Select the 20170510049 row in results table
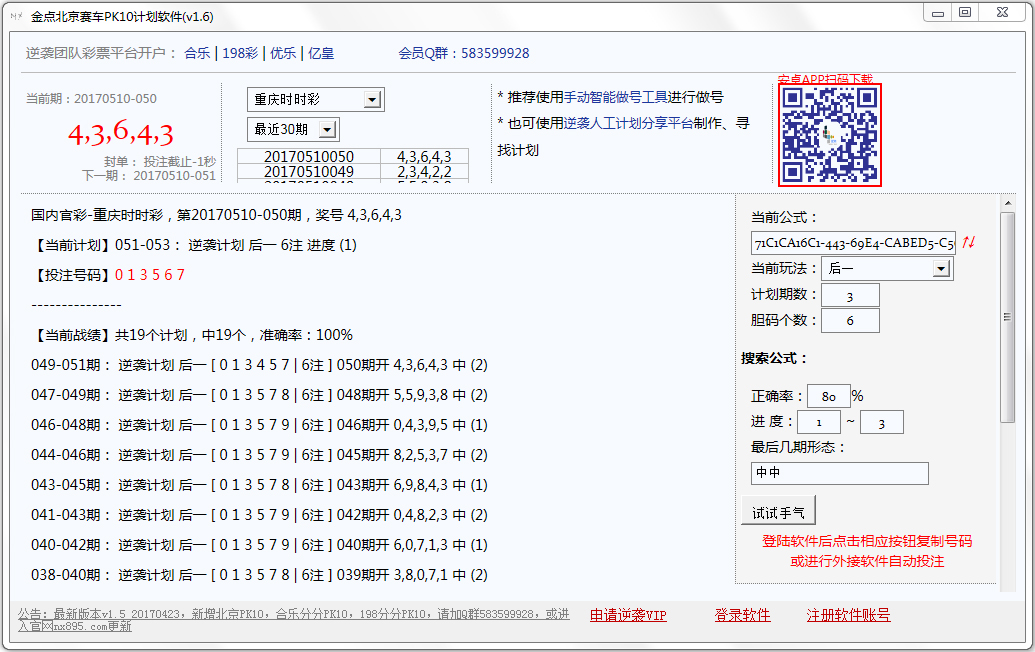 coord(352,172)
